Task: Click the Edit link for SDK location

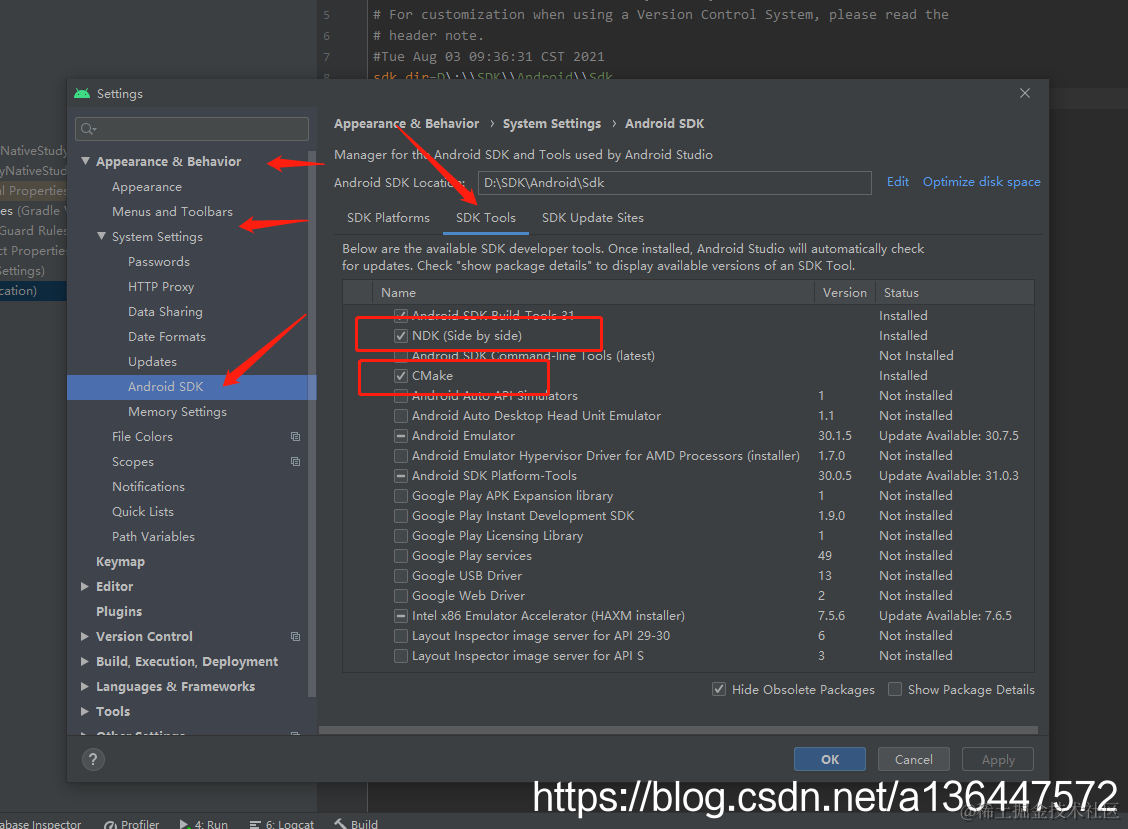Action: pyautogui.click(x=898, y=182)
